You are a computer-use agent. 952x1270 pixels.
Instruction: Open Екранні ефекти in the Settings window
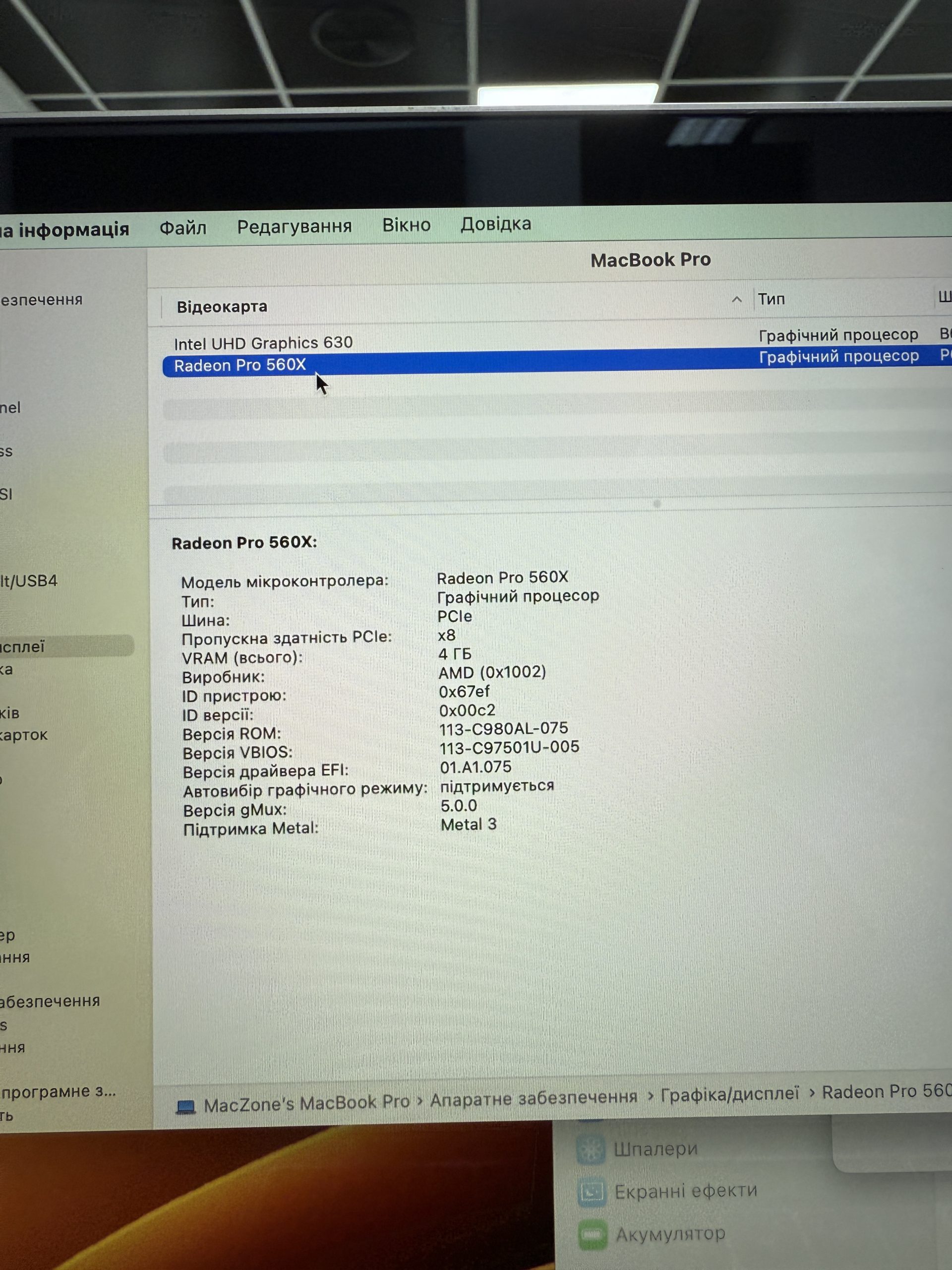click(x=686, y=1191)
